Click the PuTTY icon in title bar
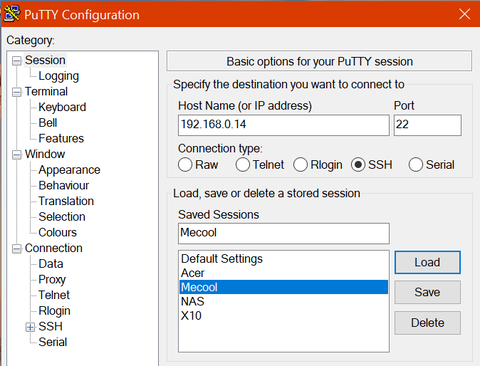This screenshot has height=366, width=480. pyautogui.click(x=12, y=14)
